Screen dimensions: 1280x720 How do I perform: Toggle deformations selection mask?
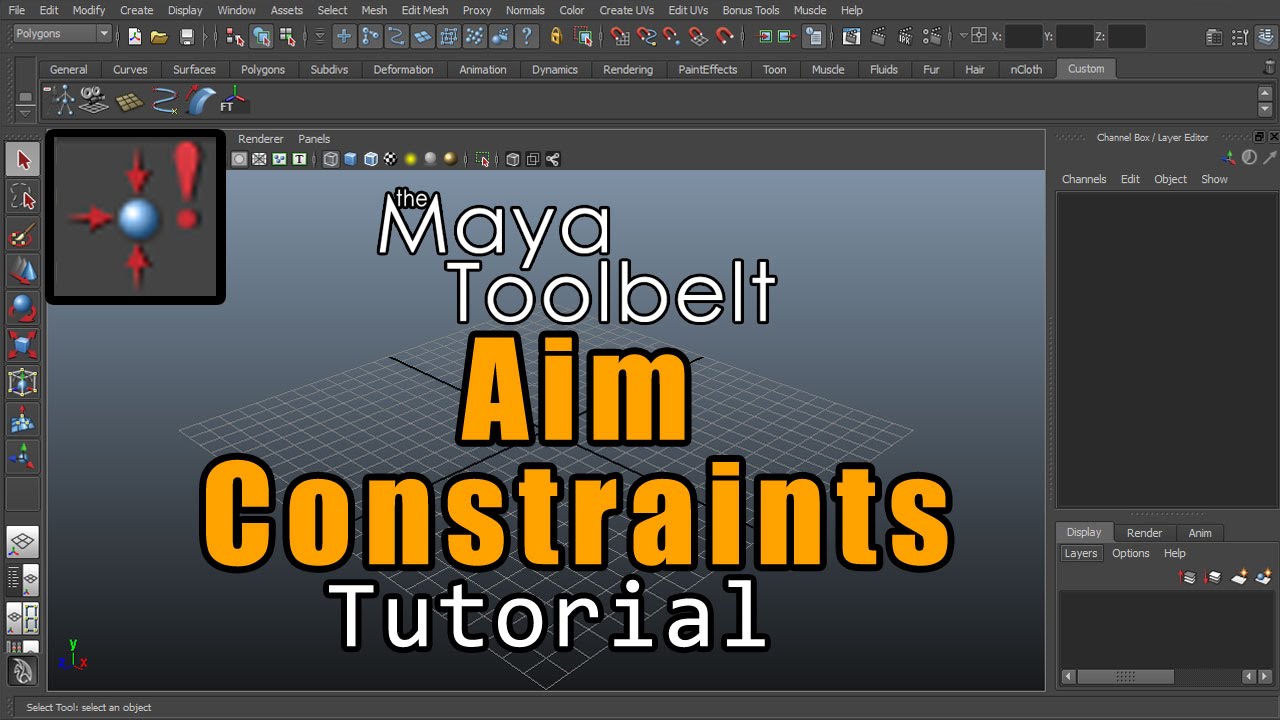pyautogui.click(x=449, y=37)
